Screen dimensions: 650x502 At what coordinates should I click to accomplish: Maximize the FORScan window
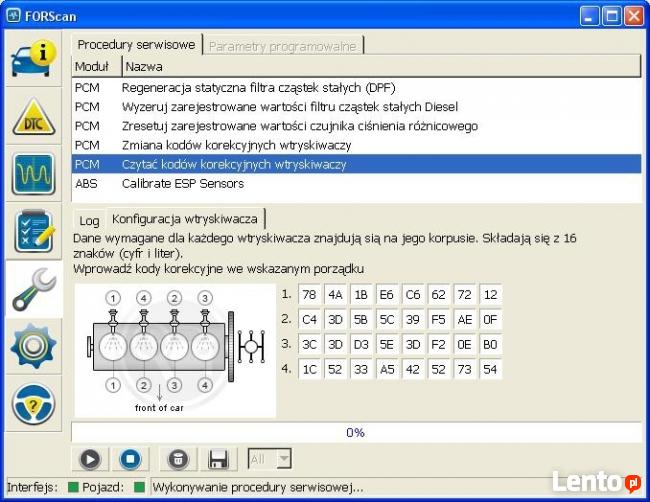click(x=611, y=16)
